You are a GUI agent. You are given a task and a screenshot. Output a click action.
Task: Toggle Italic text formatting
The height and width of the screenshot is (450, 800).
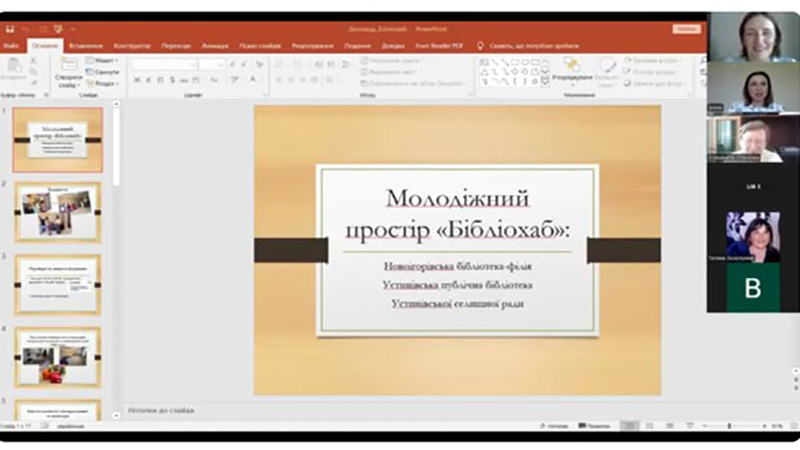(x=148, y=80)
